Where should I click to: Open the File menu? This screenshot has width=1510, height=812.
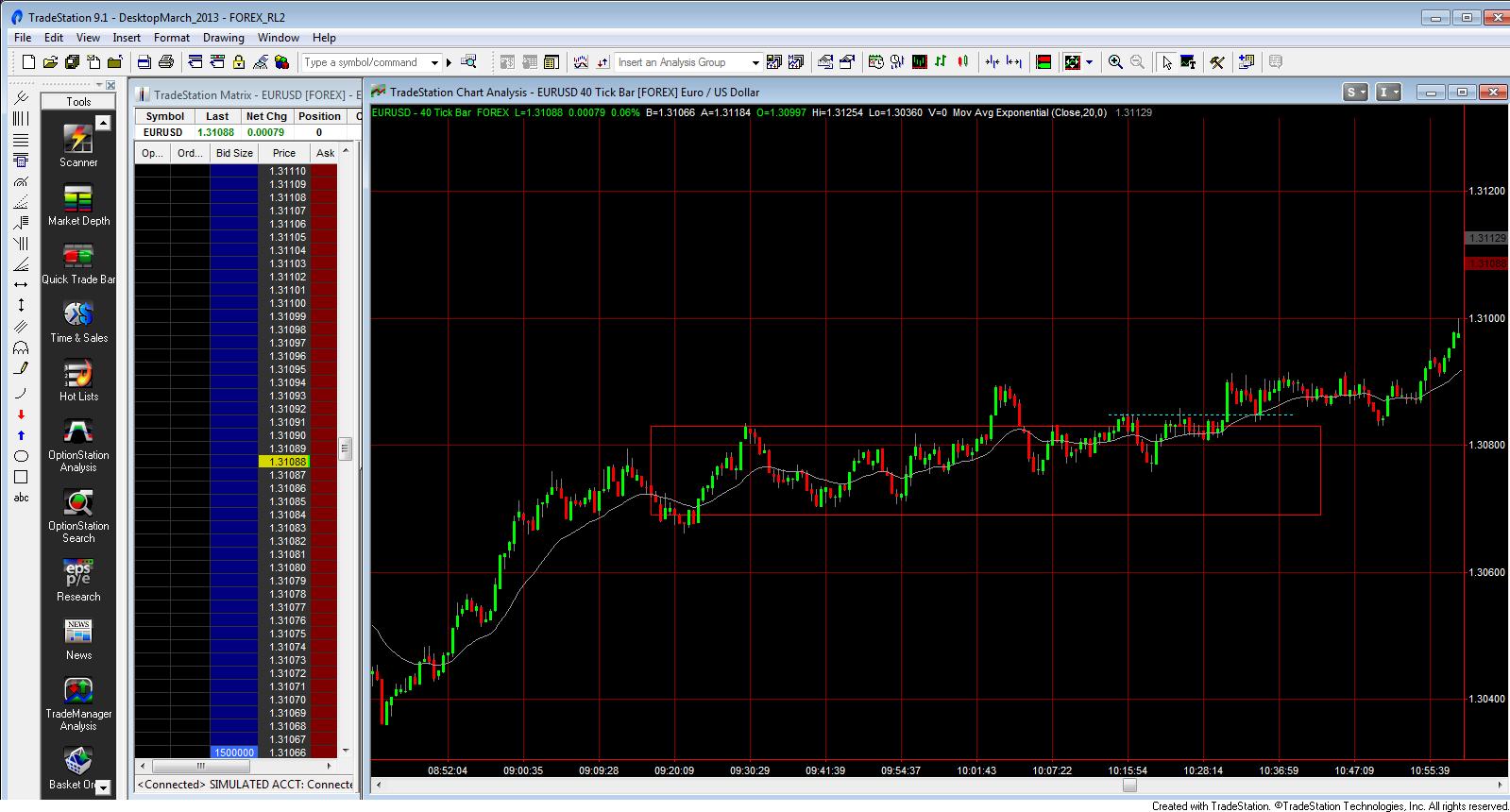[x=23, y=38]
